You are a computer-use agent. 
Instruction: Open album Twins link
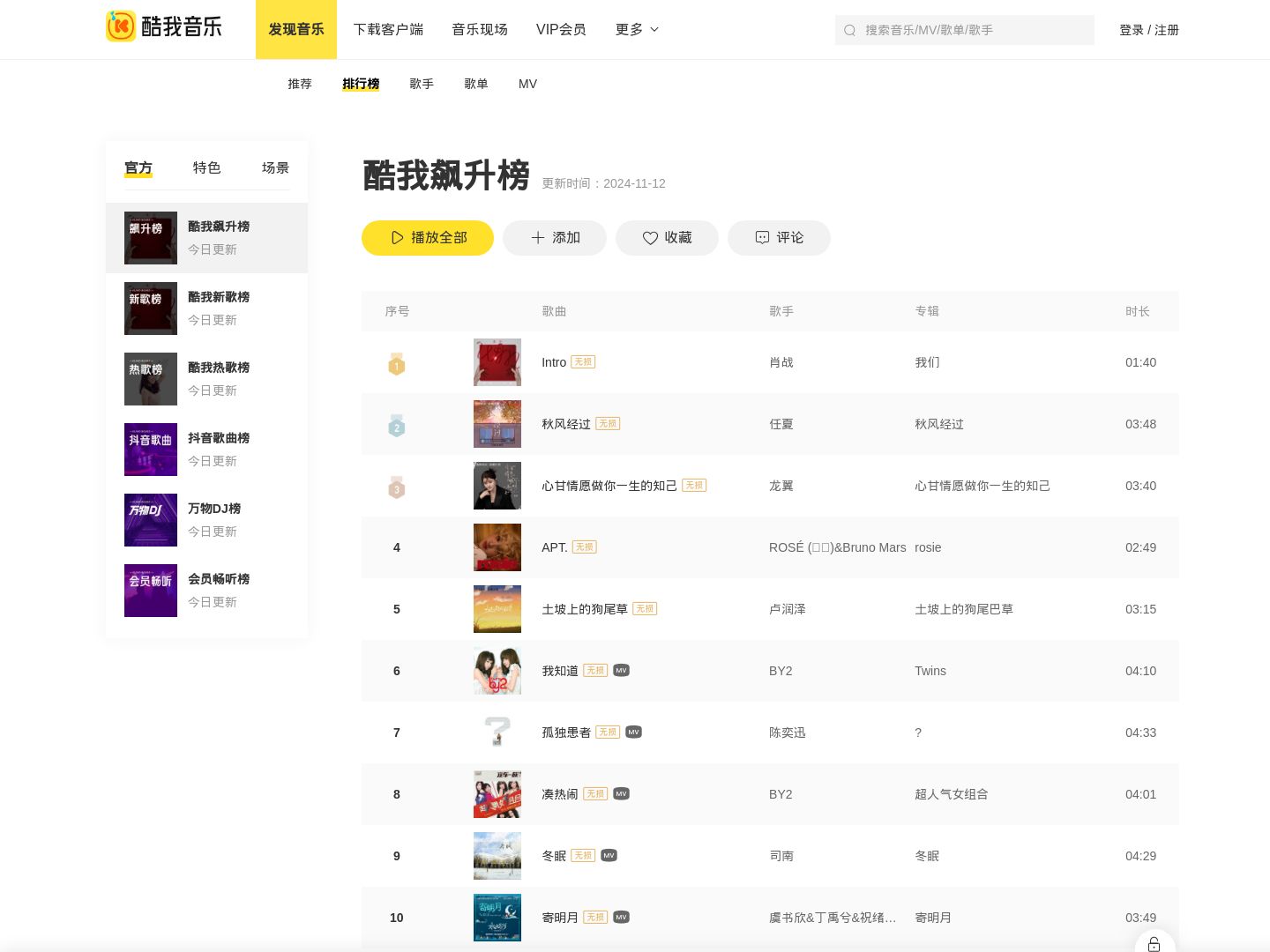(x=930, y=671)
